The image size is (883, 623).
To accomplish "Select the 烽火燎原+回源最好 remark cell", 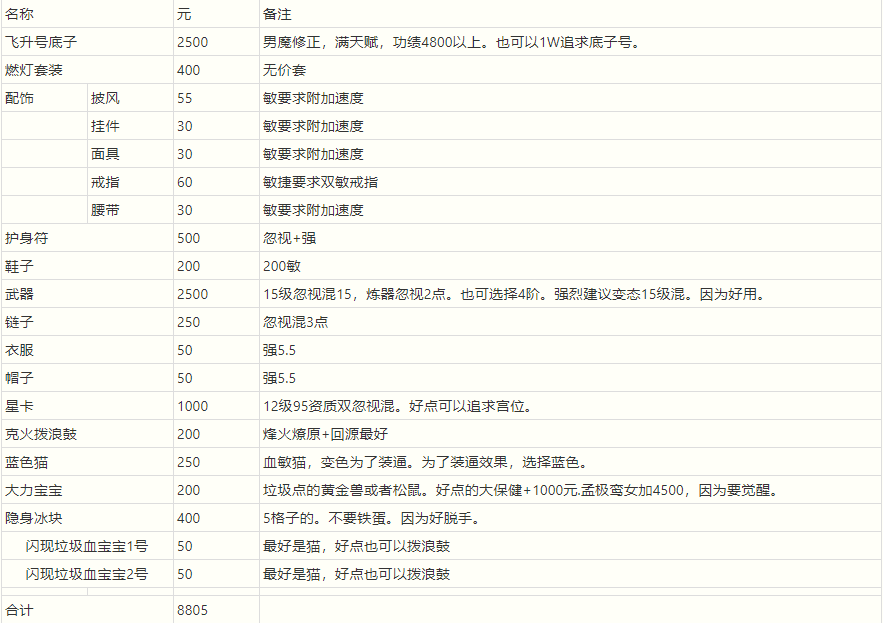I will (325, 435).
